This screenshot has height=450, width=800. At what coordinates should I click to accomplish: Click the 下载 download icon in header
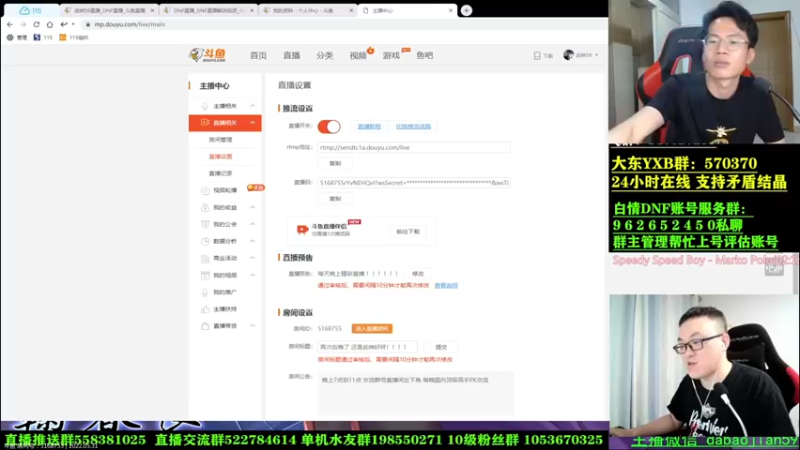(537, 55)
